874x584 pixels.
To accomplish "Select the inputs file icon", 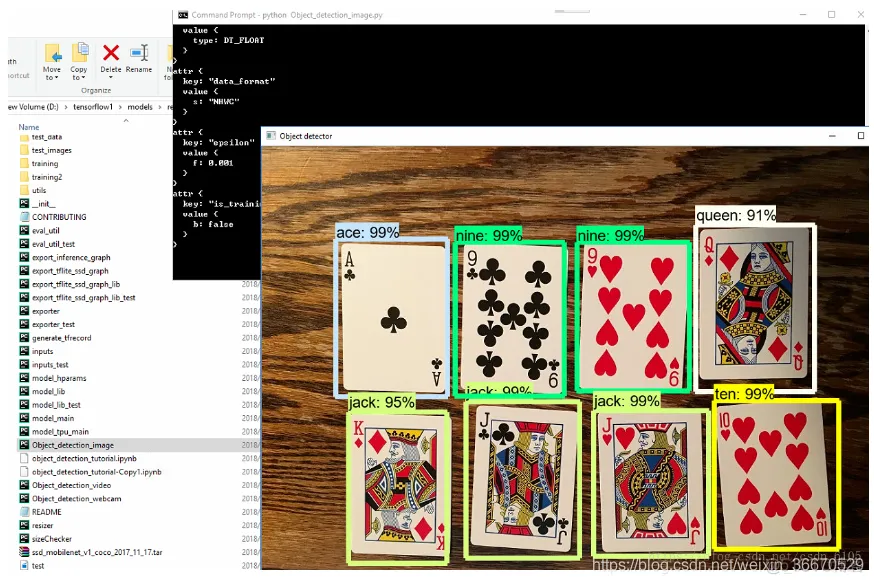I will tap(24, 351).
